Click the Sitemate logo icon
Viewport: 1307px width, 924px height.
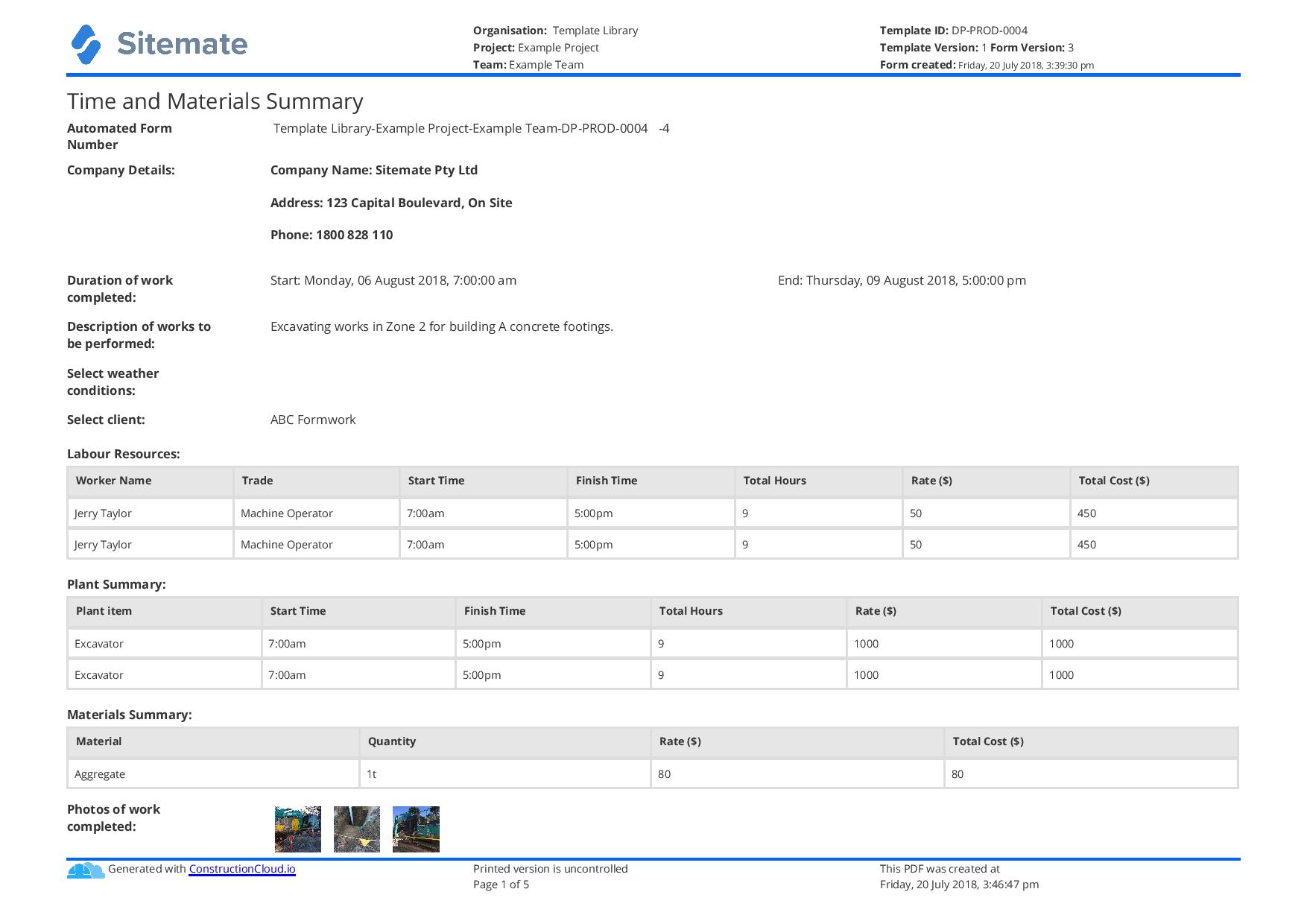pyautogui.click(x=86, y=45)
